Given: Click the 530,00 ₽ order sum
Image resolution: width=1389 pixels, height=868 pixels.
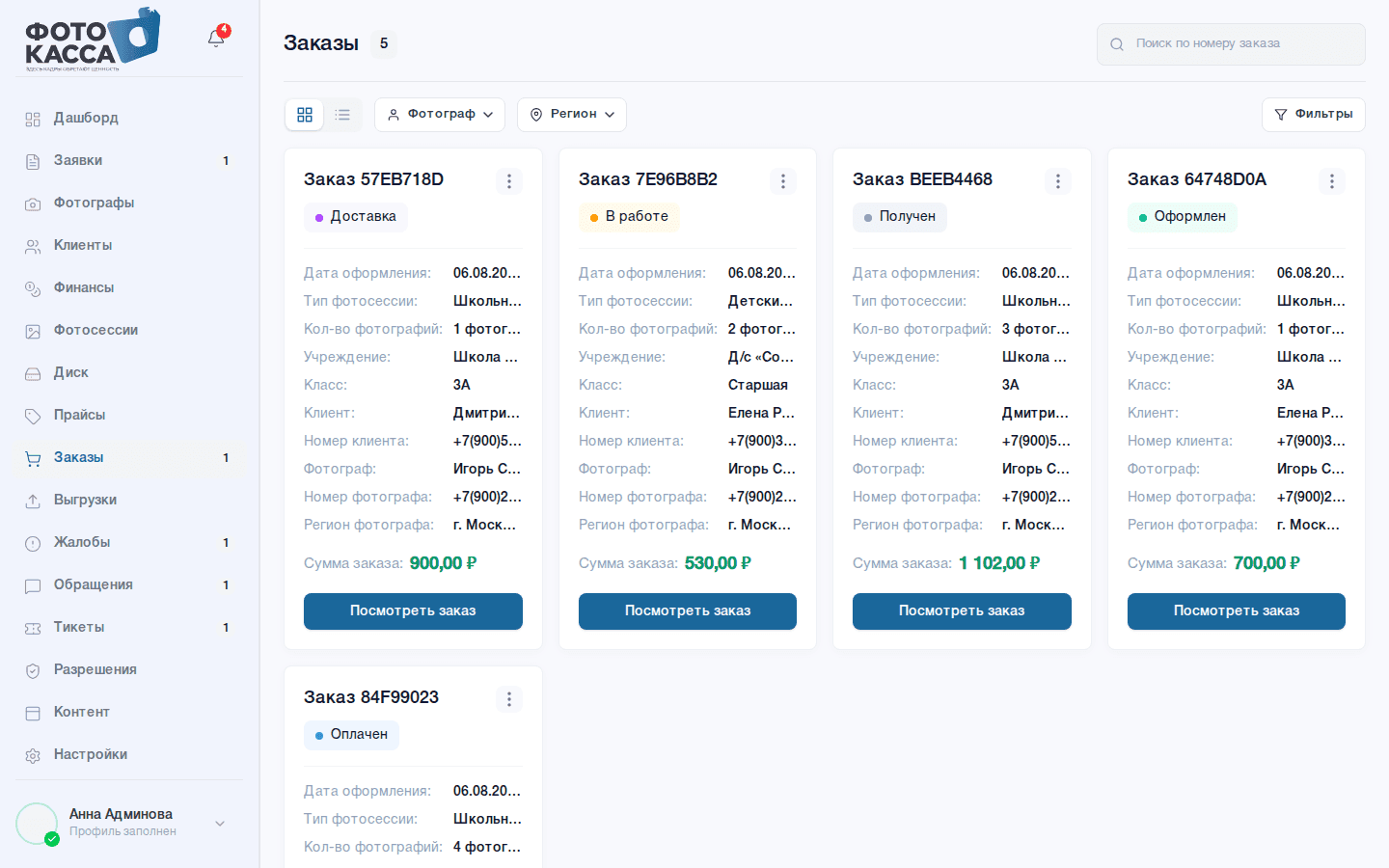Looking at the screenshot, I should [718, 563].
